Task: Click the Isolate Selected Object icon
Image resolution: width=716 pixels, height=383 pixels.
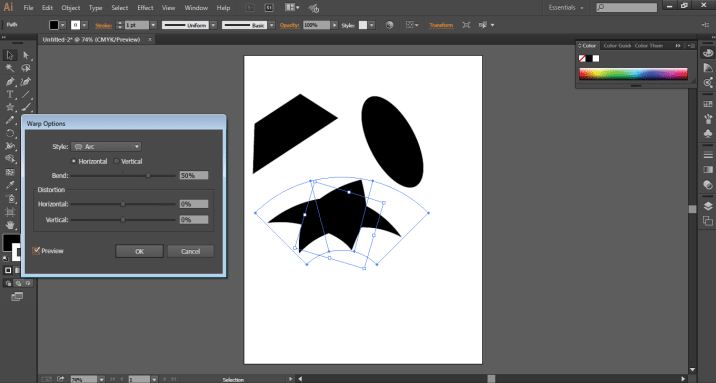Action: pyautogui.click(x=466, y=25)
